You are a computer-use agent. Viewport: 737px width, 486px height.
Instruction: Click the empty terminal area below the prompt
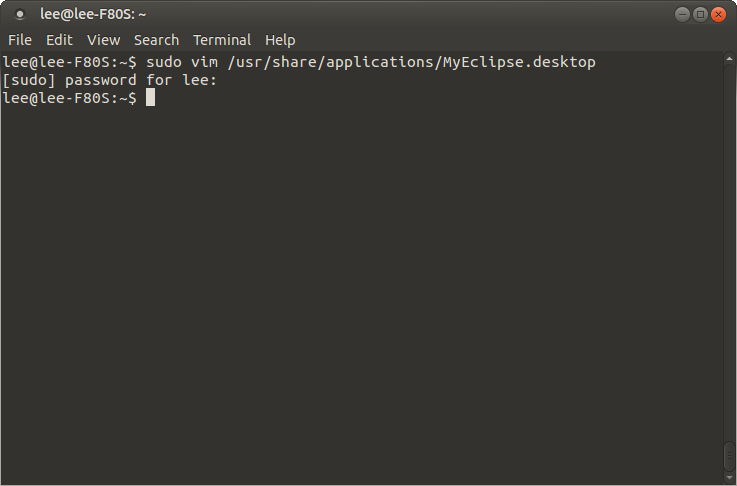click(362, 291)
